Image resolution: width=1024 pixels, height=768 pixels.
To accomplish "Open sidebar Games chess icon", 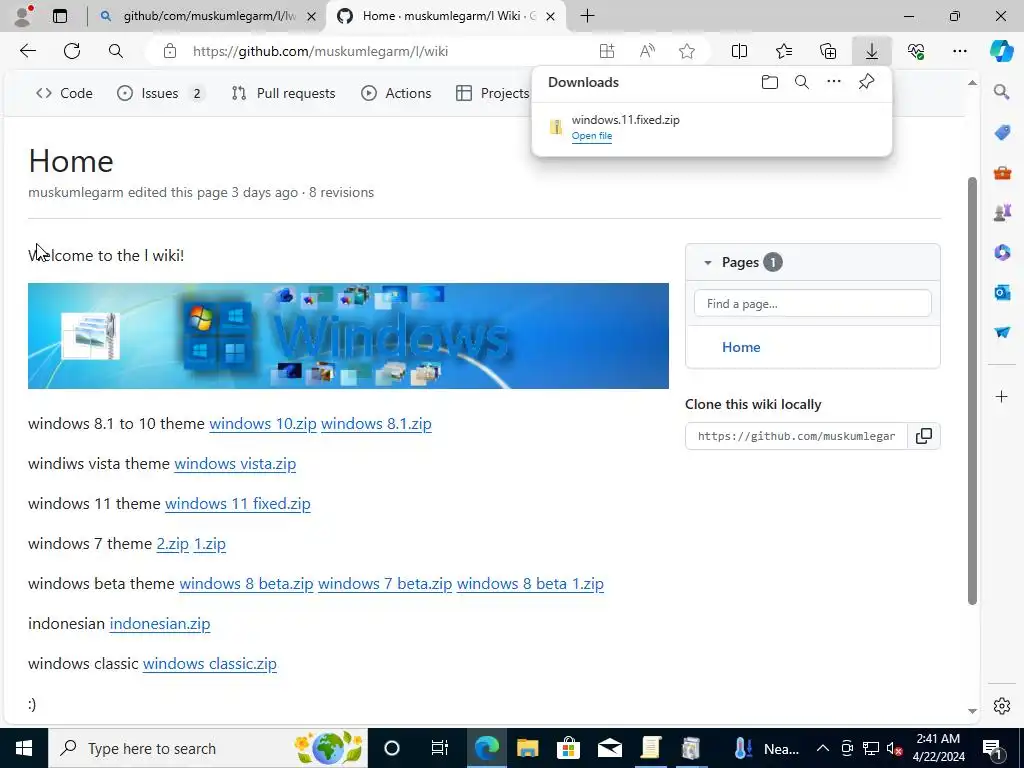I will click(1002, 212).
